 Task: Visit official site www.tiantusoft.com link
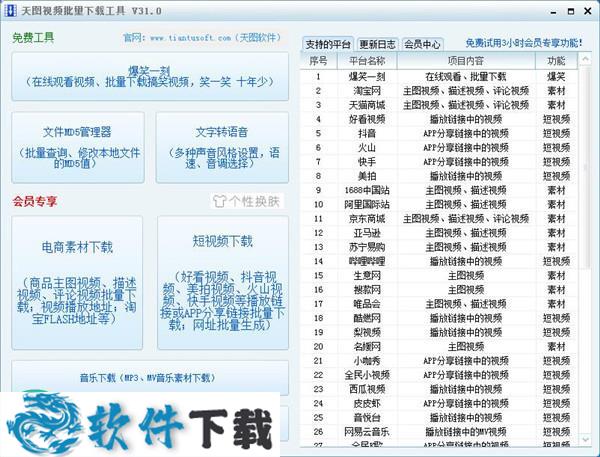(x=190, y=38)
